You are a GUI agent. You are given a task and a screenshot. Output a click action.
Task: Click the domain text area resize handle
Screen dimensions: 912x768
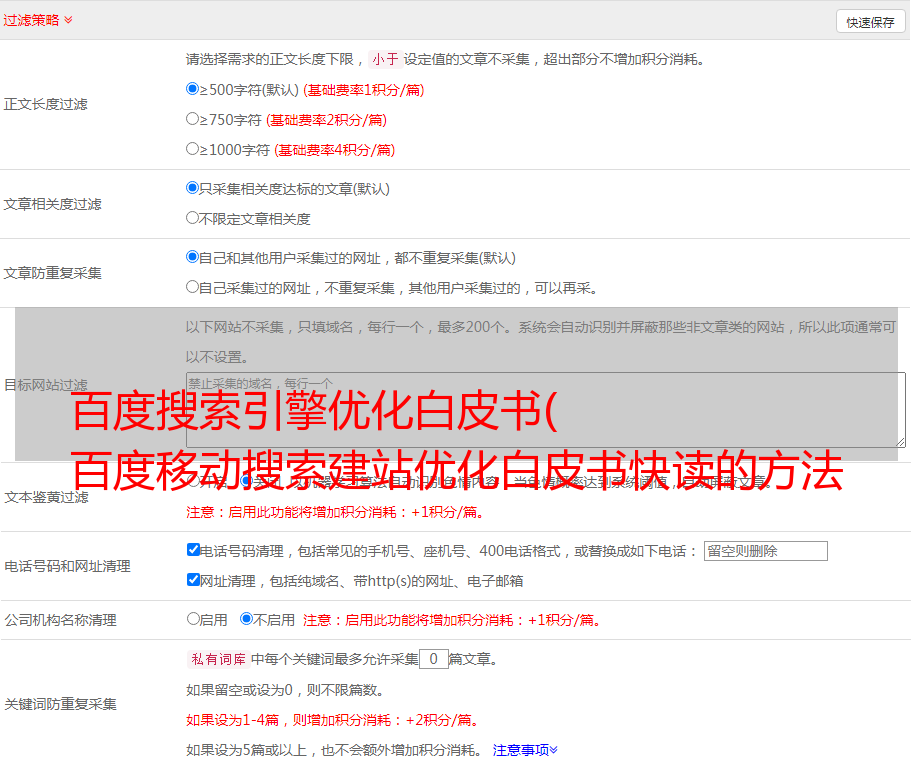900,441
